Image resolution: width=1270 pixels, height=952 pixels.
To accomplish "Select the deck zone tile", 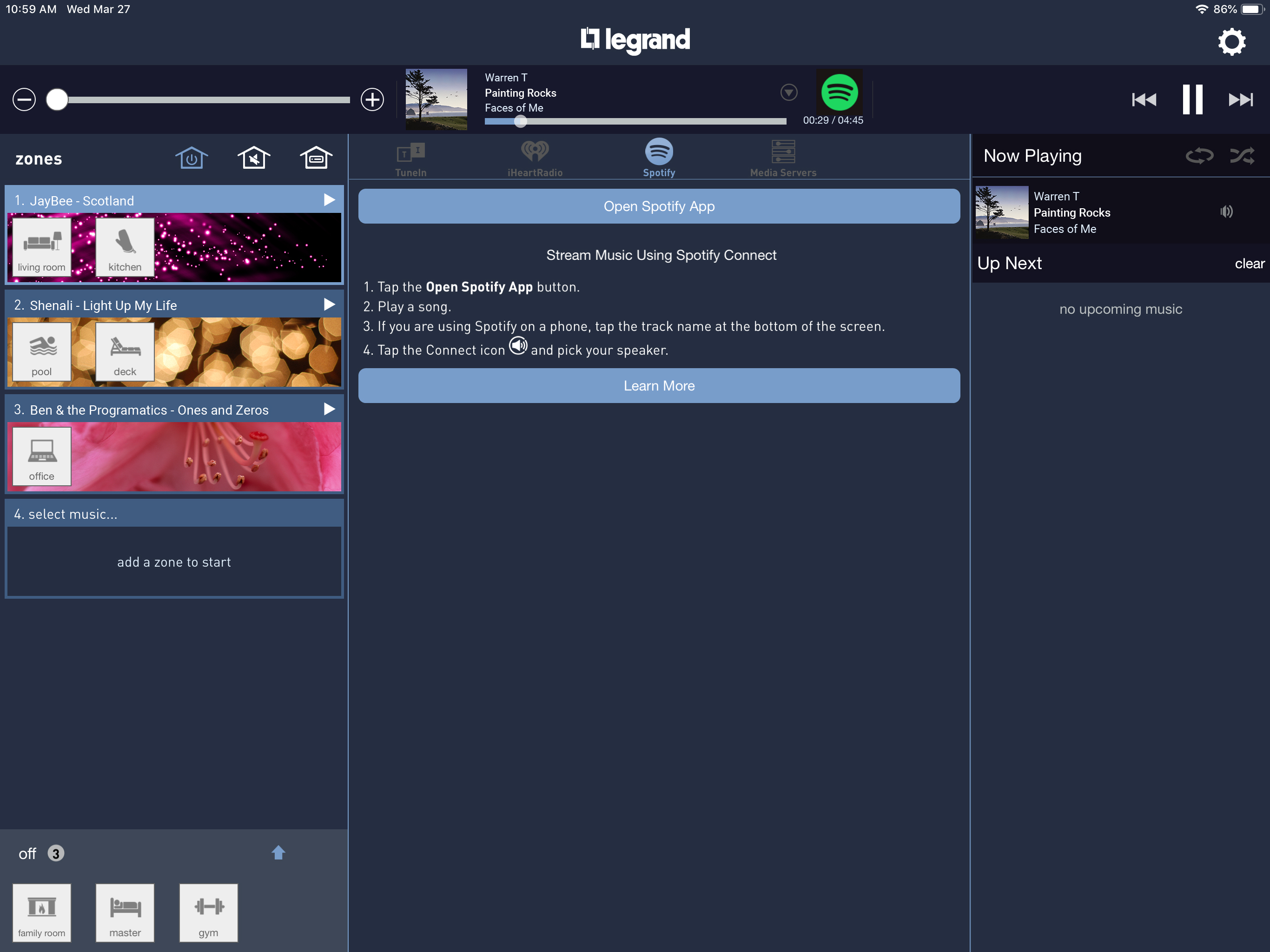I will (125, 352).
